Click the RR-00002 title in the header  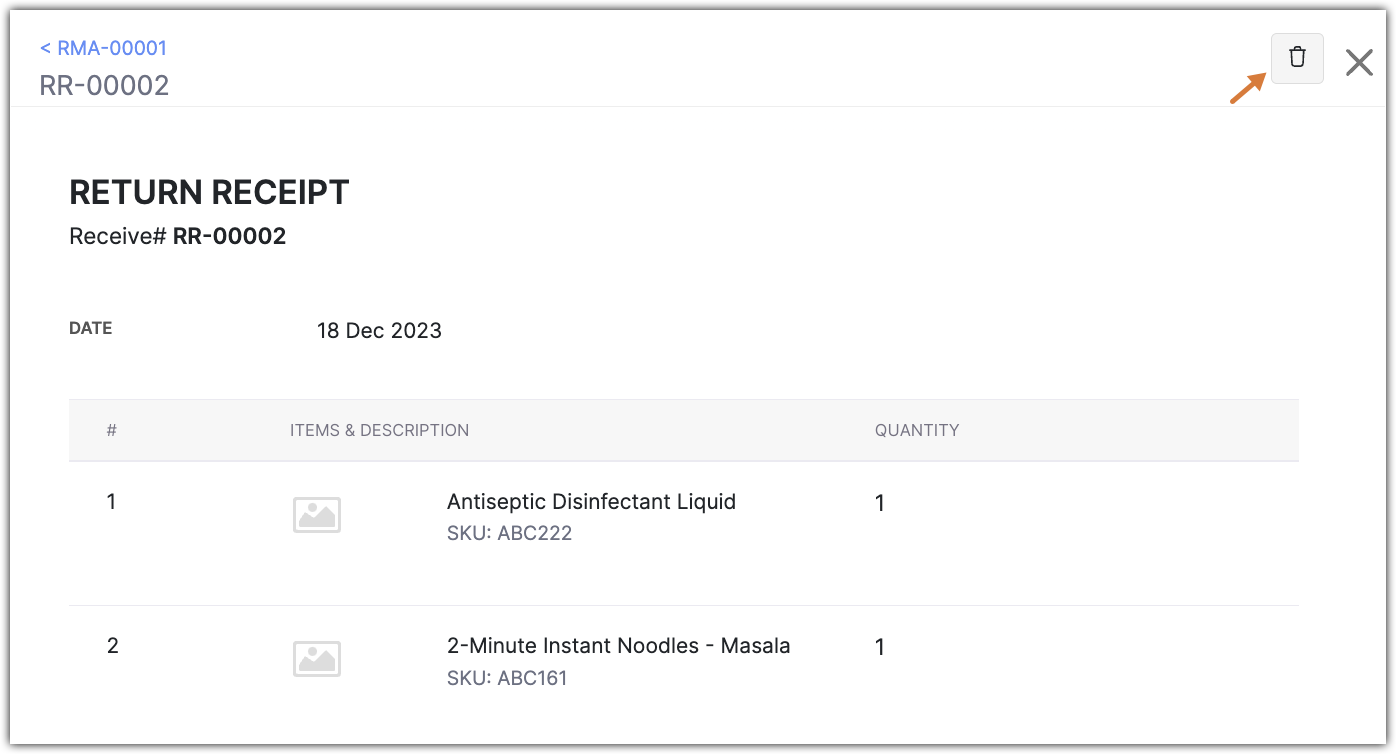point(104,85)
